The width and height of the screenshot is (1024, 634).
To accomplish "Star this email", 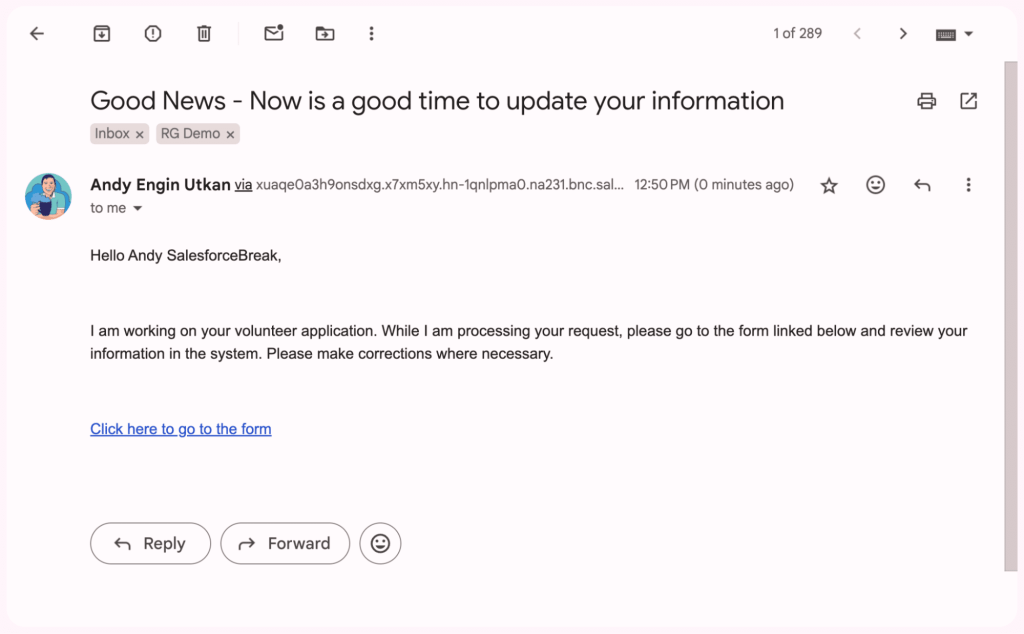I will click(828, 185).
